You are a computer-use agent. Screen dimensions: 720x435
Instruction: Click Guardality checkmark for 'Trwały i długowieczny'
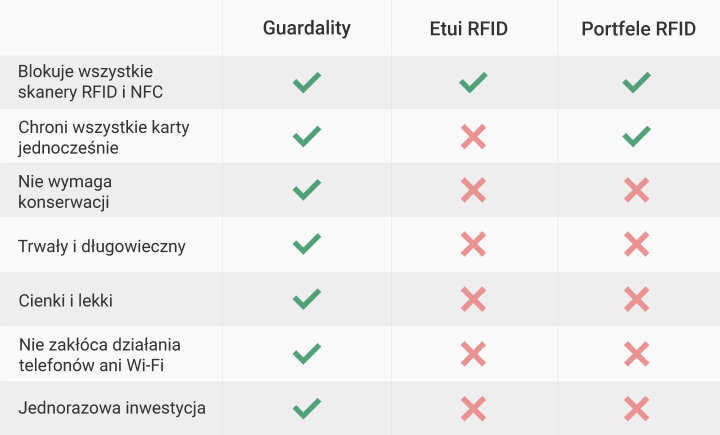click(307, 244)
